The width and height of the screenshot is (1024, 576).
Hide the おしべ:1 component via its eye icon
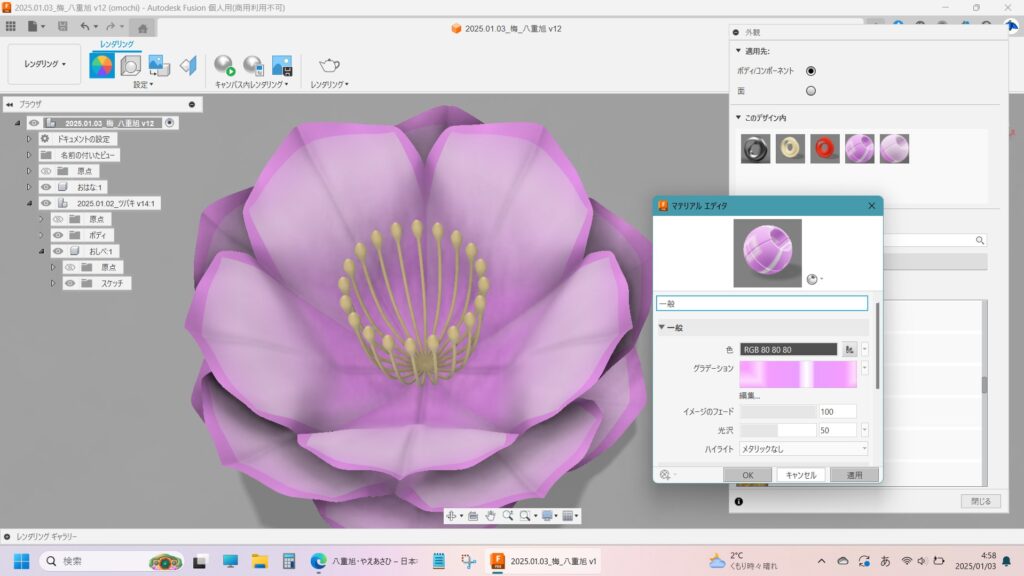58,251
